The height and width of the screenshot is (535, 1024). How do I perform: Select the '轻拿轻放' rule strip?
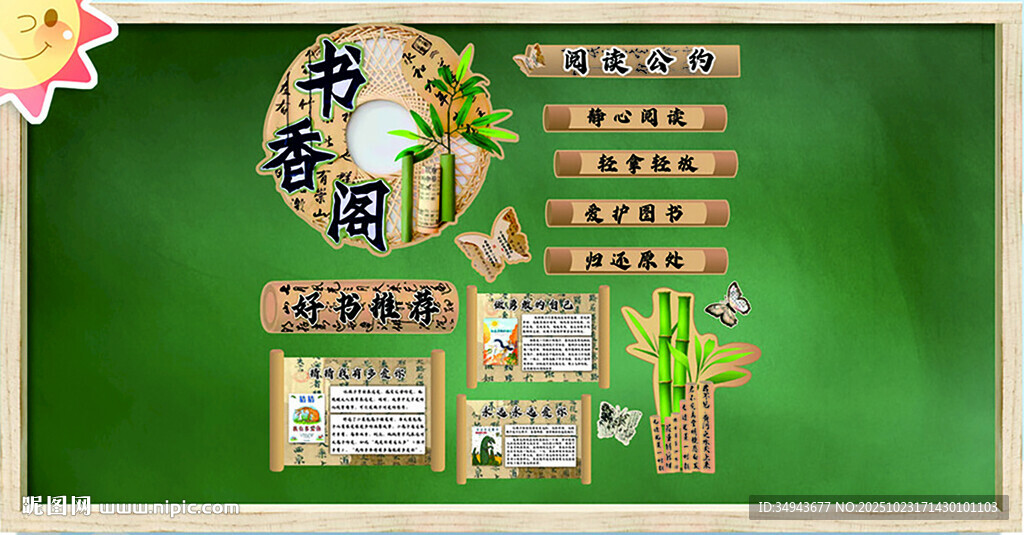click(646, 163)
